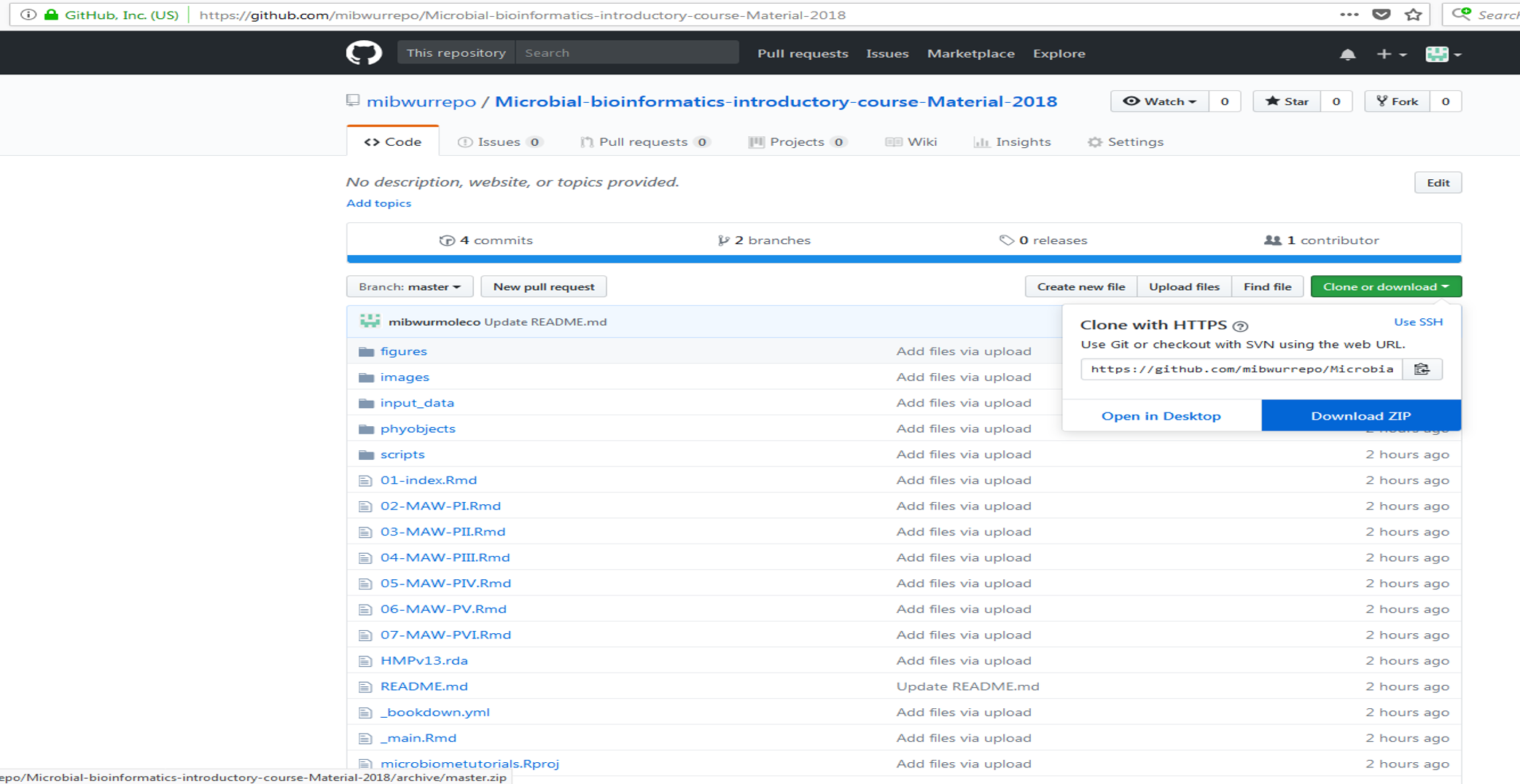Click the help icon beside Clone with HTTPS
The width and height of the screenshot is (1520, 784).
(x=1240, y=326)
